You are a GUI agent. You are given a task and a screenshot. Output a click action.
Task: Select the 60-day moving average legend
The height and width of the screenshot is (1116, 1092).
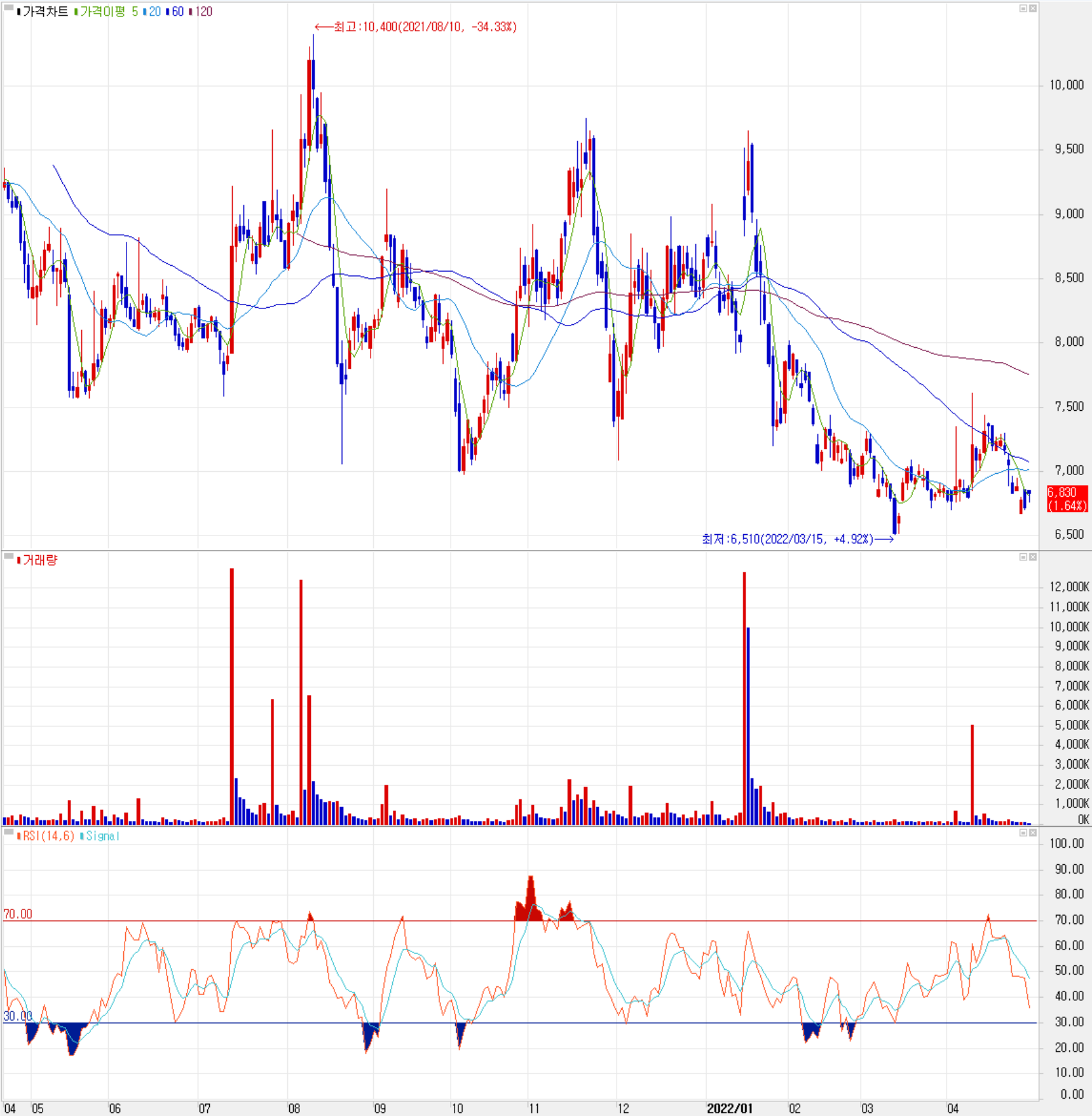click(x=175, y=11)
